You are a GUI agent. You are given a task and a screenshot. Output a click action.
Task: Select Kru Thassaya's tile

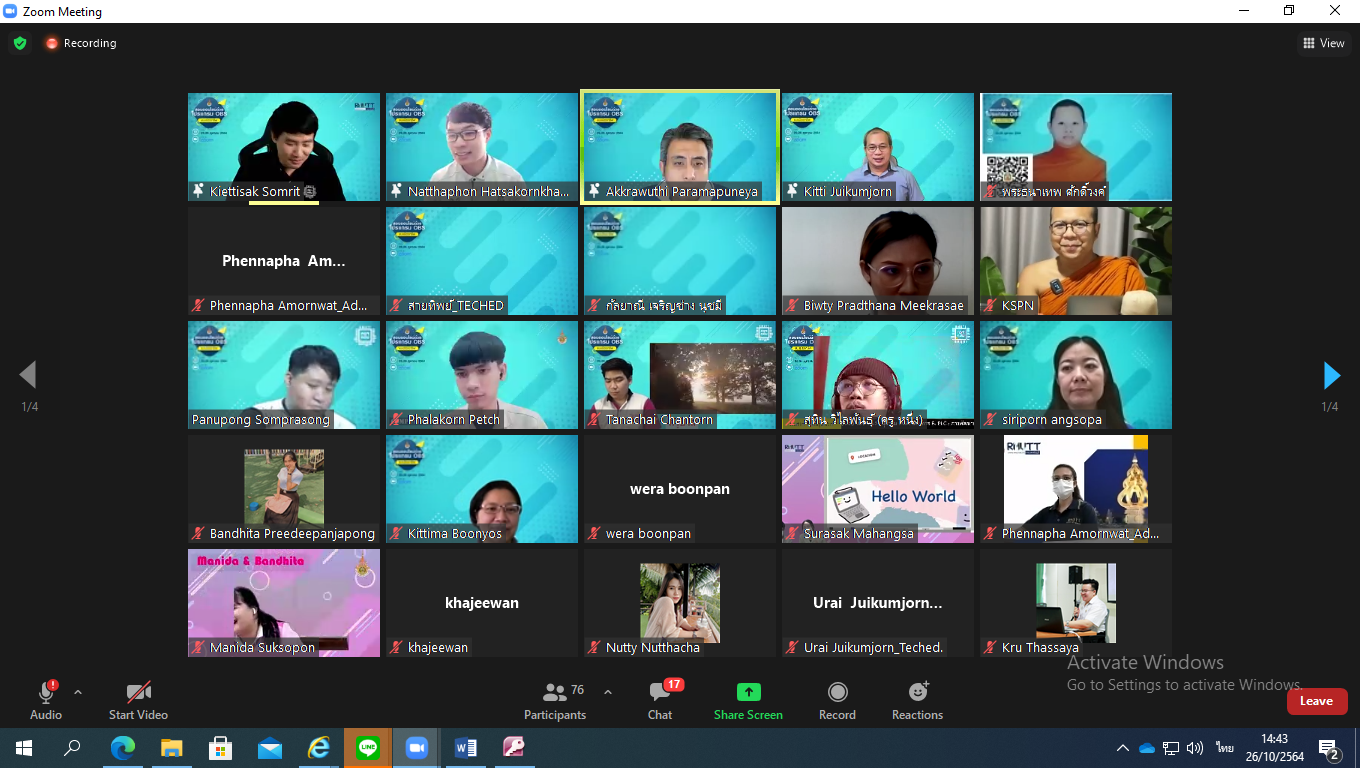[x=1076, y=603]
